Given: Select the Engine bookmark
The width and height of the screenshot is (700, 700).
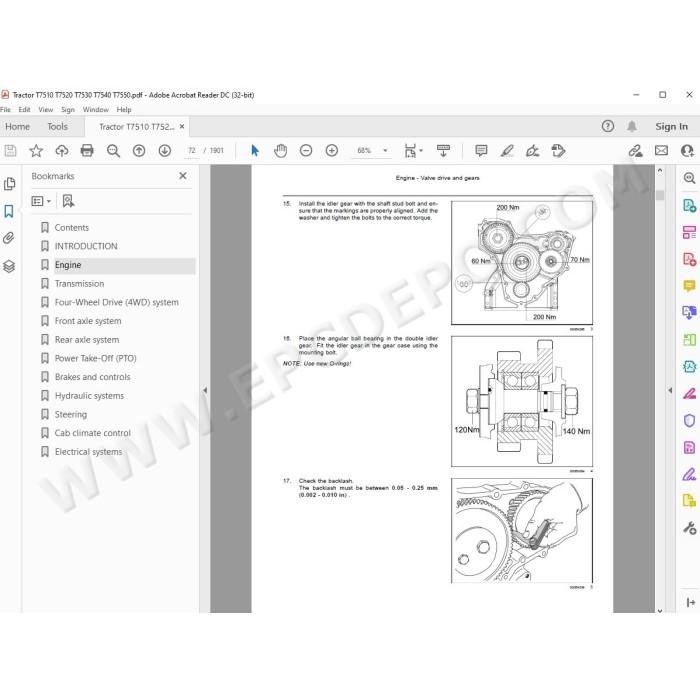Looking at the screenshot, I should coord(68,265).
